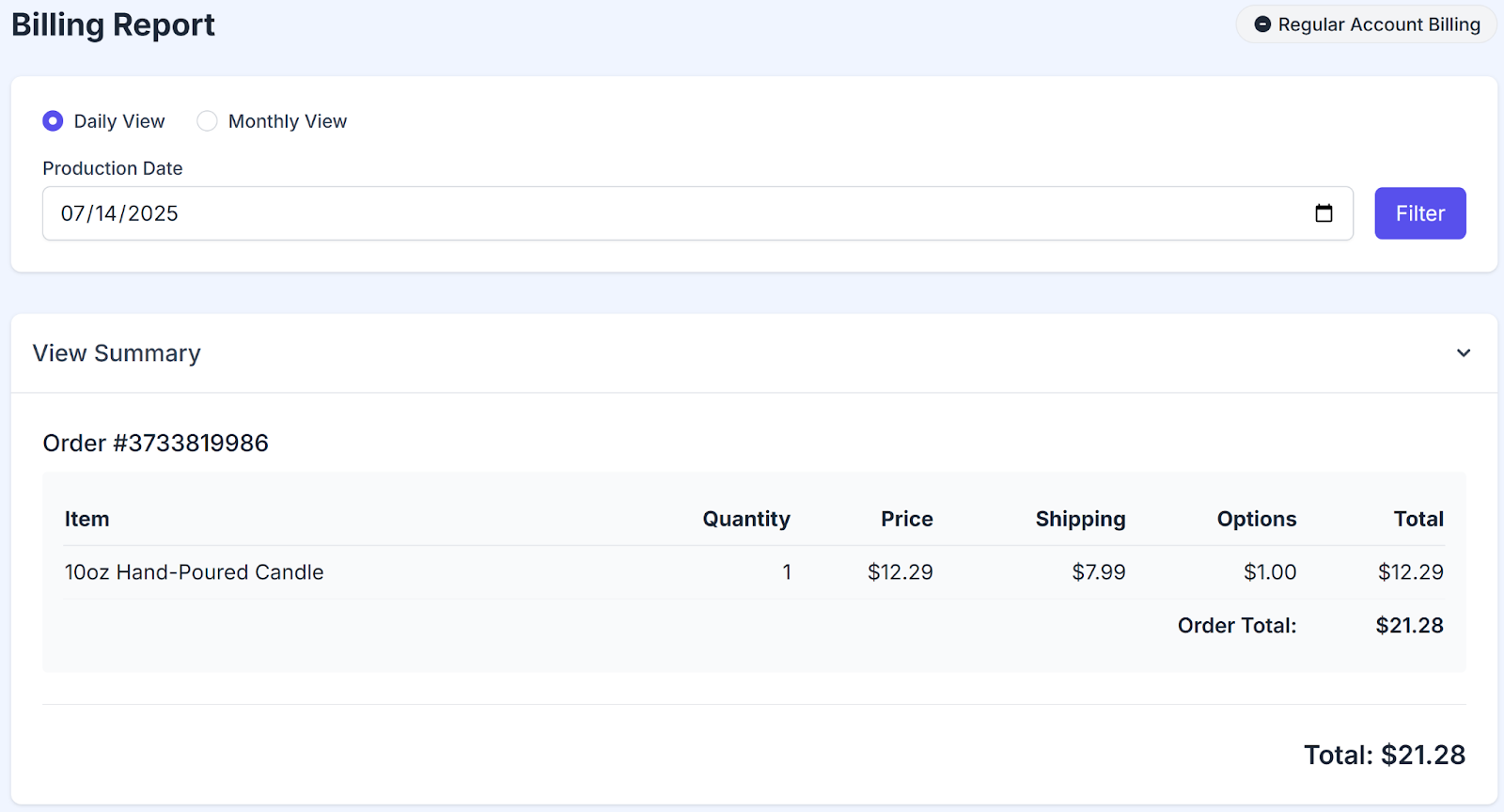Click the Regular Account Billing badge text
Screen dimensions: 1504x812
pyautogui.click(x=1378, y=24)
